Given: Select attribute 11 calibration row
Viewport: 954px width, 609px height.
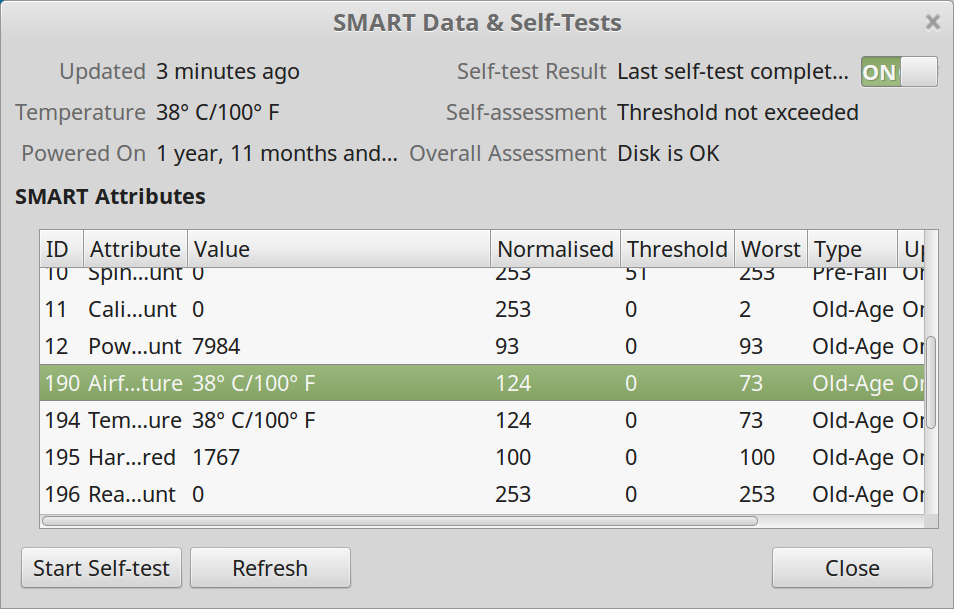Looking at the screenshot, I should click(400, 310).
